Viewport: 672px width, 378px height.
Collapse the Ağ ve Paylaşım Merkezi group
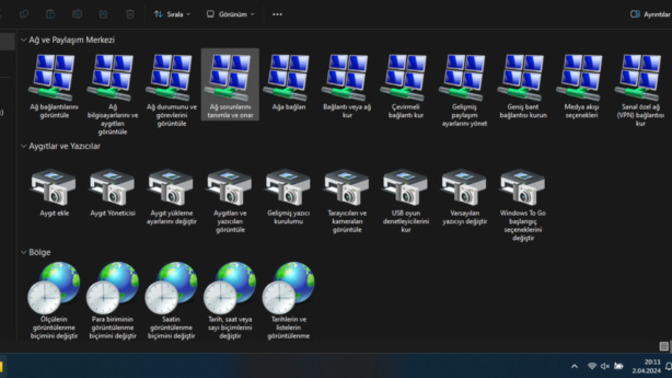click(x=24, y=40)
